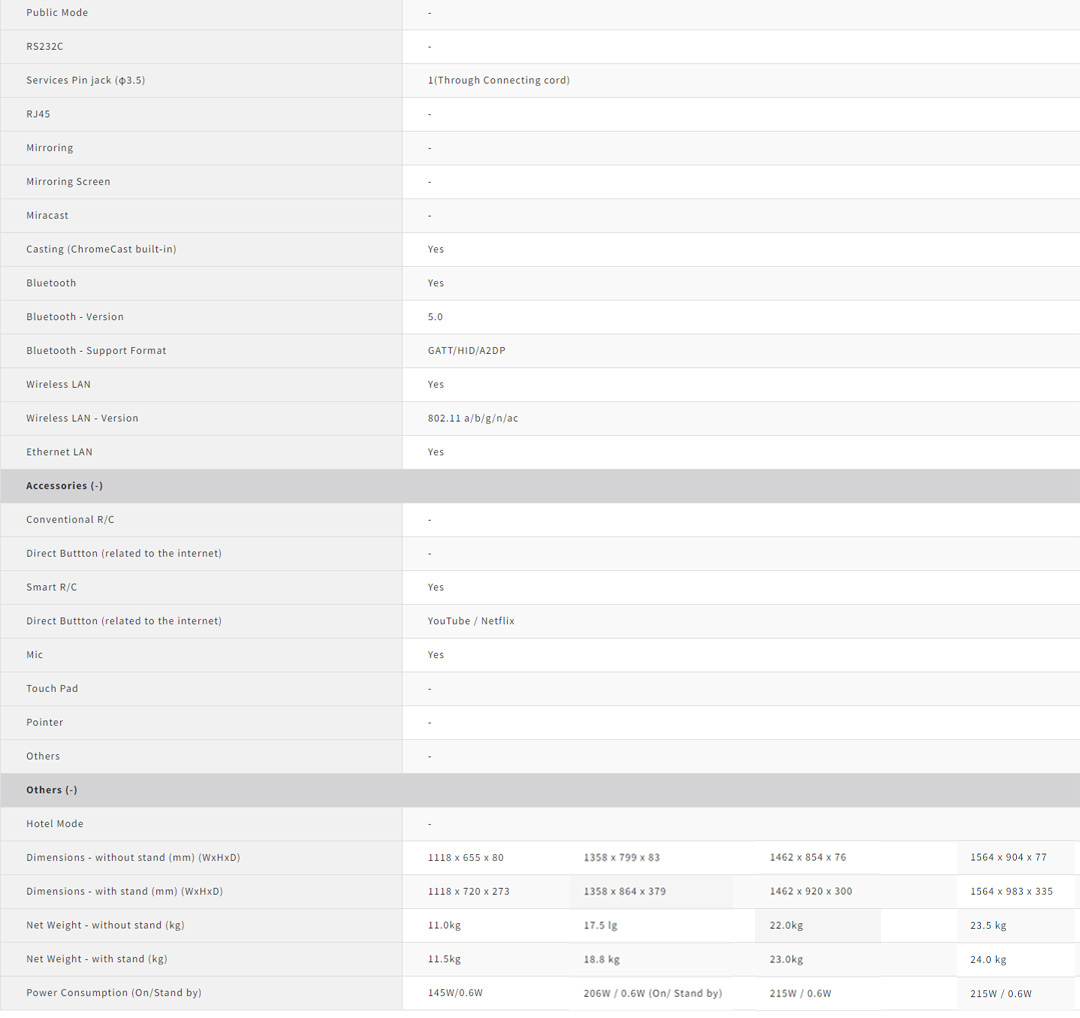The image size is (1080, 1018).
Task: Select the 145W/0.6W power consumption value
Action: click(x=455, y=993)
